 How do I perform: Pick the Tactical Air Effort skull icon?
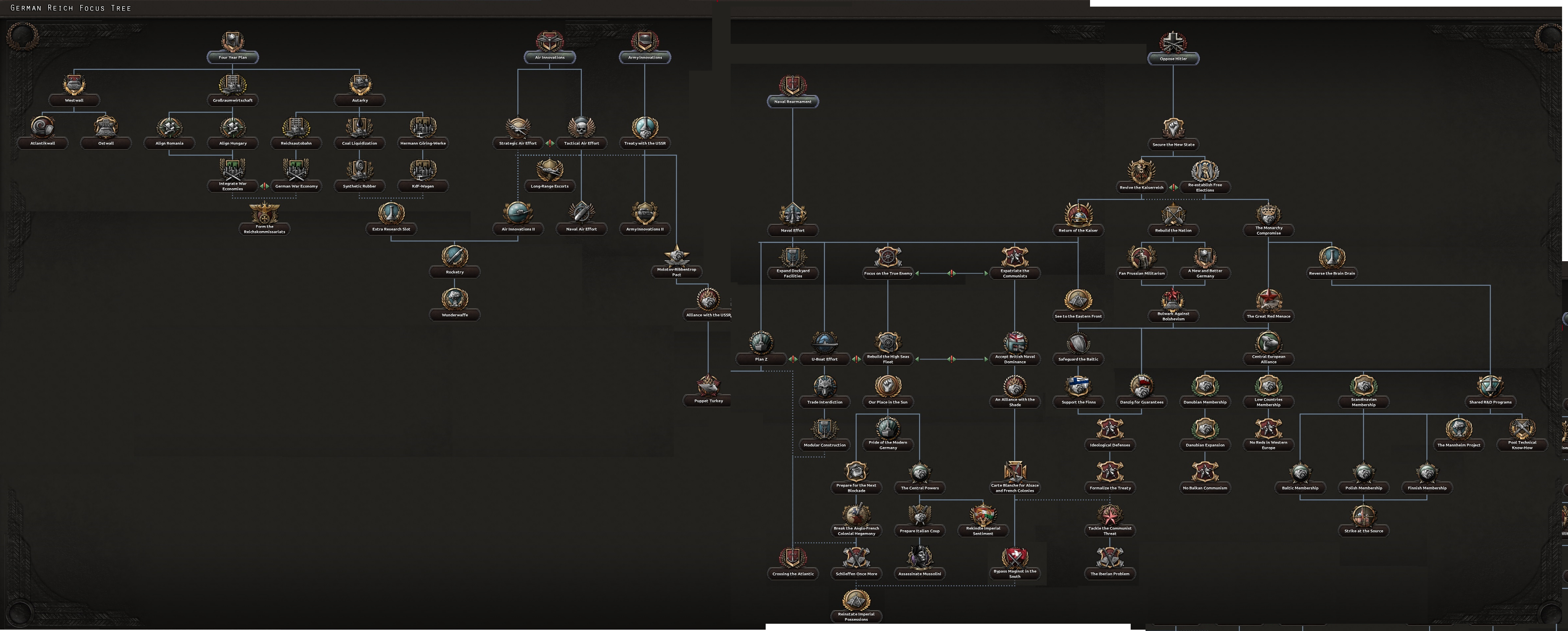(581, 127)
